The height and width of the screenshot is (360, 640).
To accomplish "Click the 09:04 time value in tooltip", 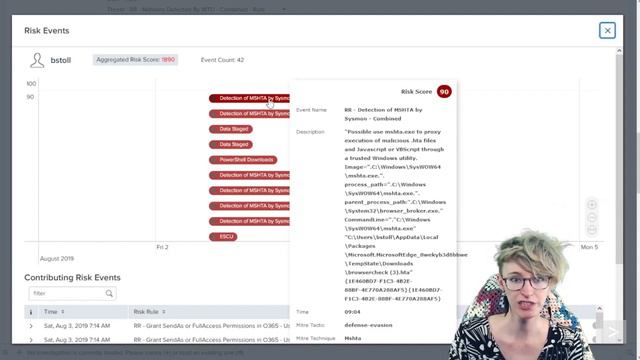I will pos(352,312).
